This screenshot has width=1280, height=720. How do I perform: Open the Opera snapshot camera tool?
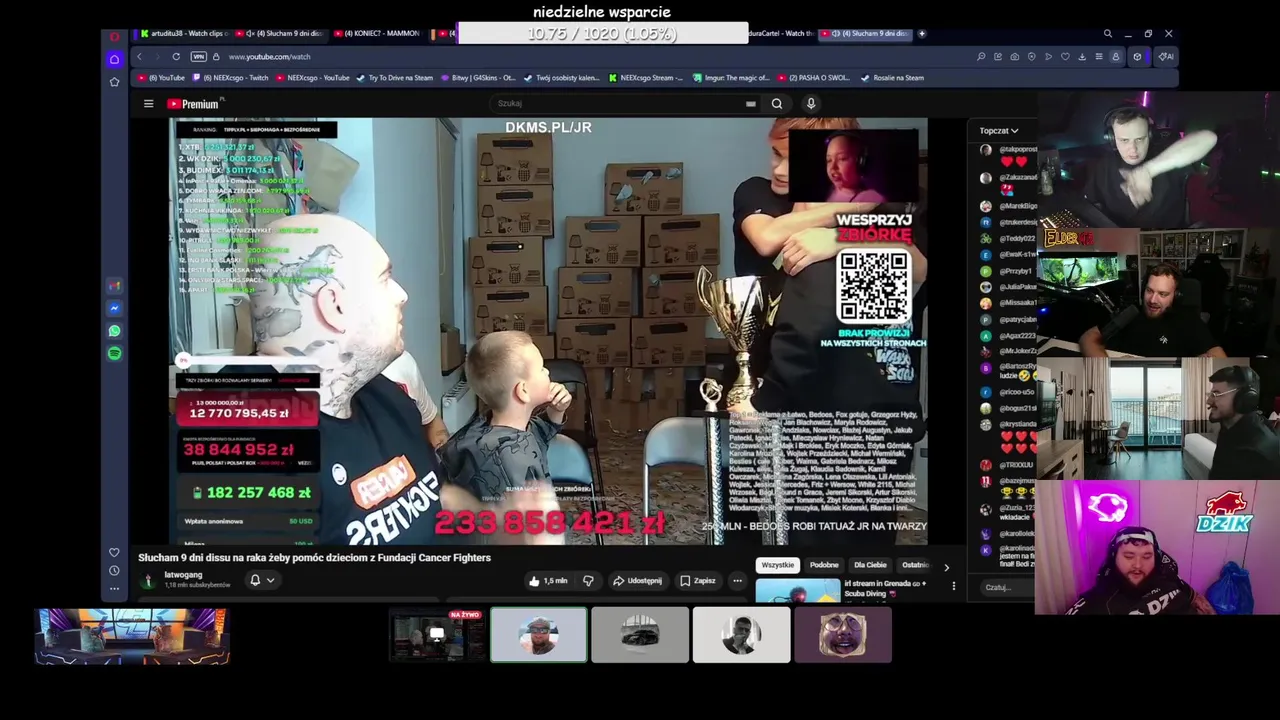pos(1015,57)
